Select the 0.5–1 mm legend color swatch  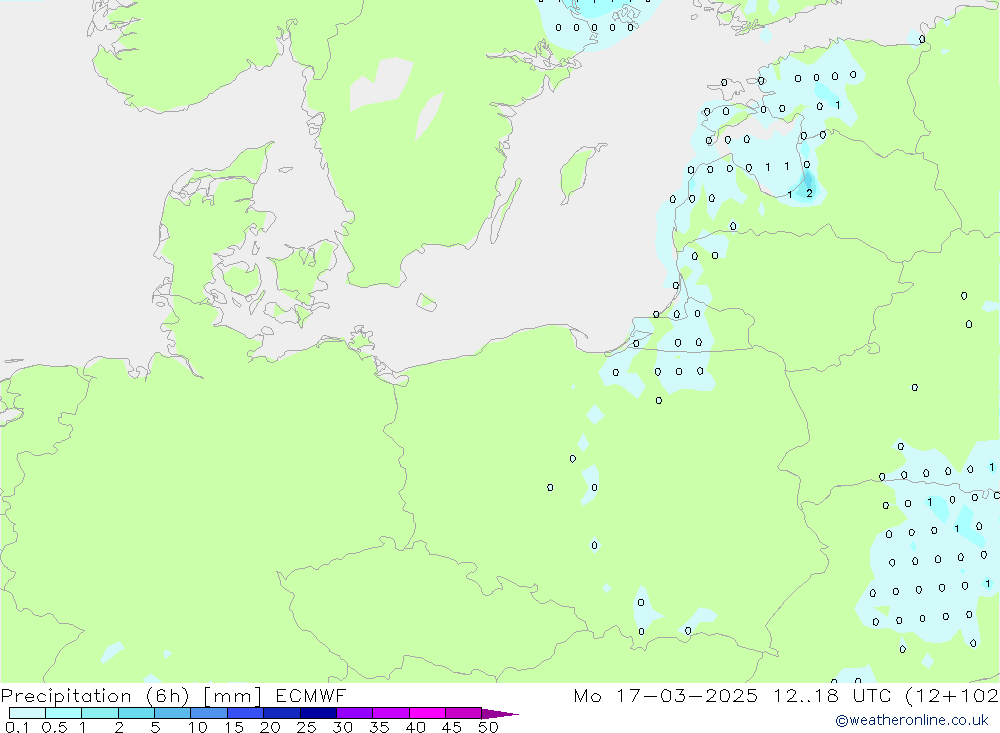64,713
